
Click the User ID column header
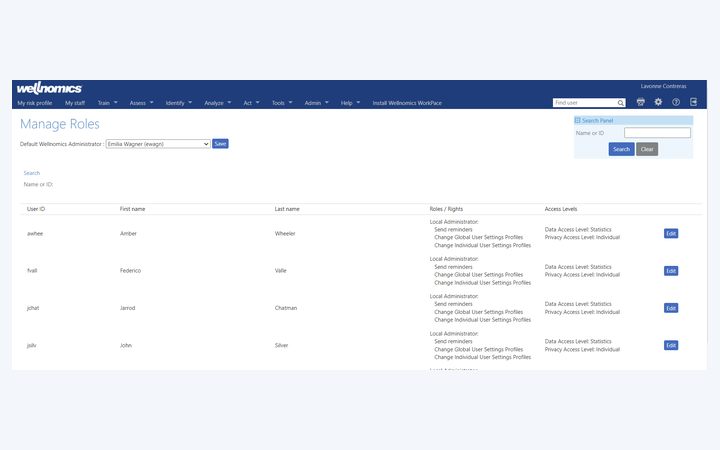pos(36,209)
